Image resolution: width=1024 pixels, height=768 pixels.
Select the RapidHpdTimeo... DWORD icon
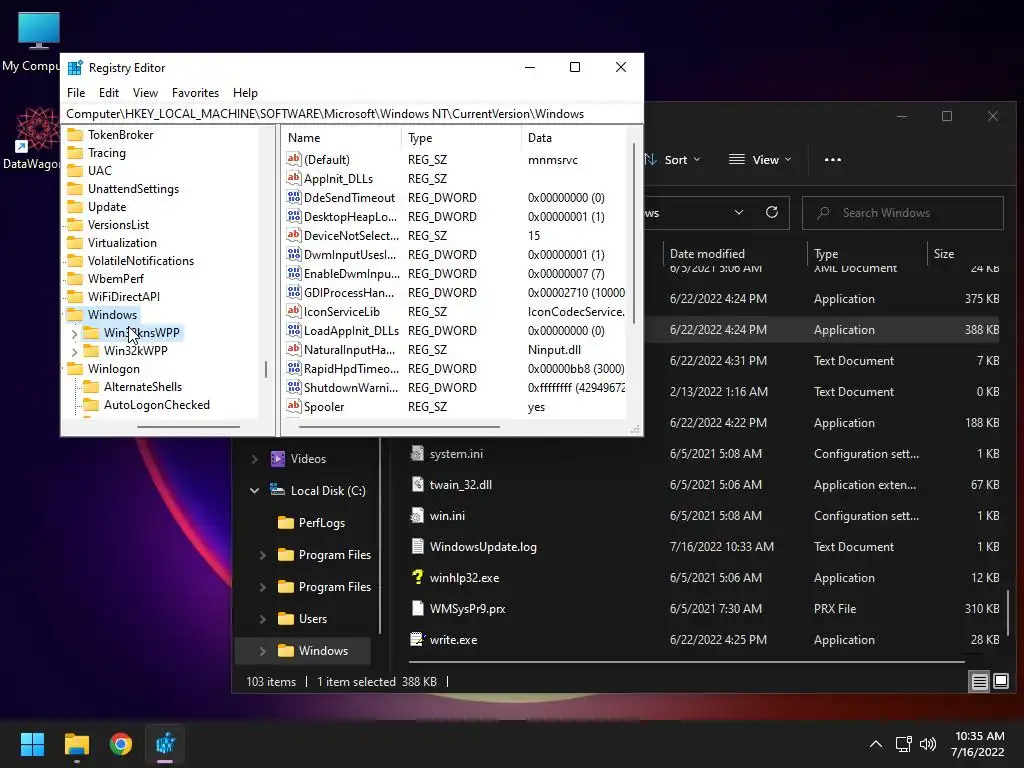coord(294,368)
